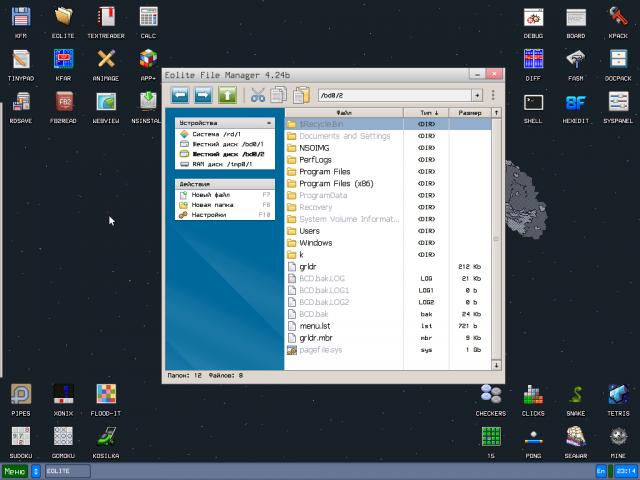Go up one directory level
The image size is (640, 480).
click(x=227, y=95)
